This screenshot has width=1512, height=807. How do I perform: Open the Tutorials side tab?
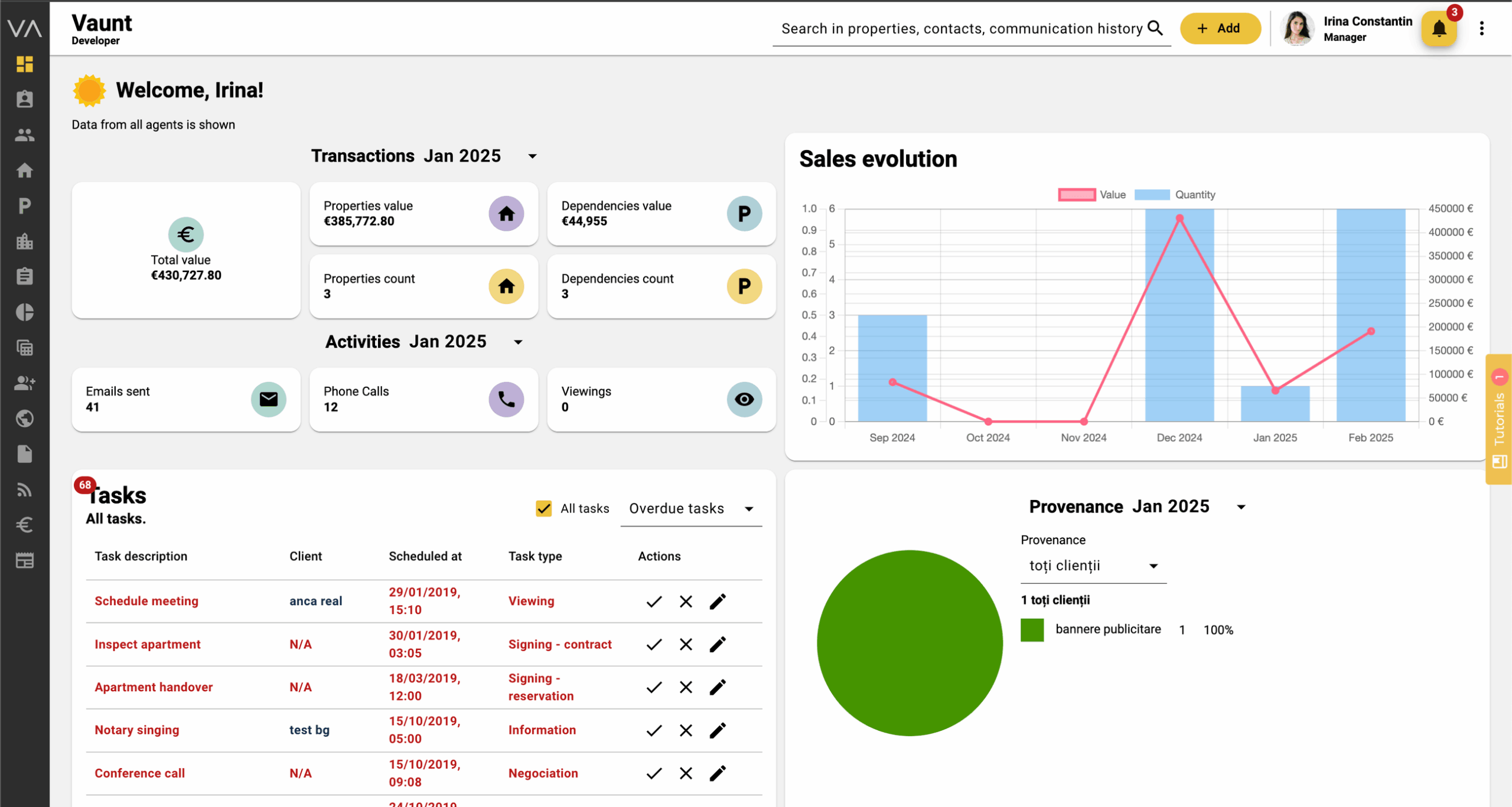point(1499,419)
